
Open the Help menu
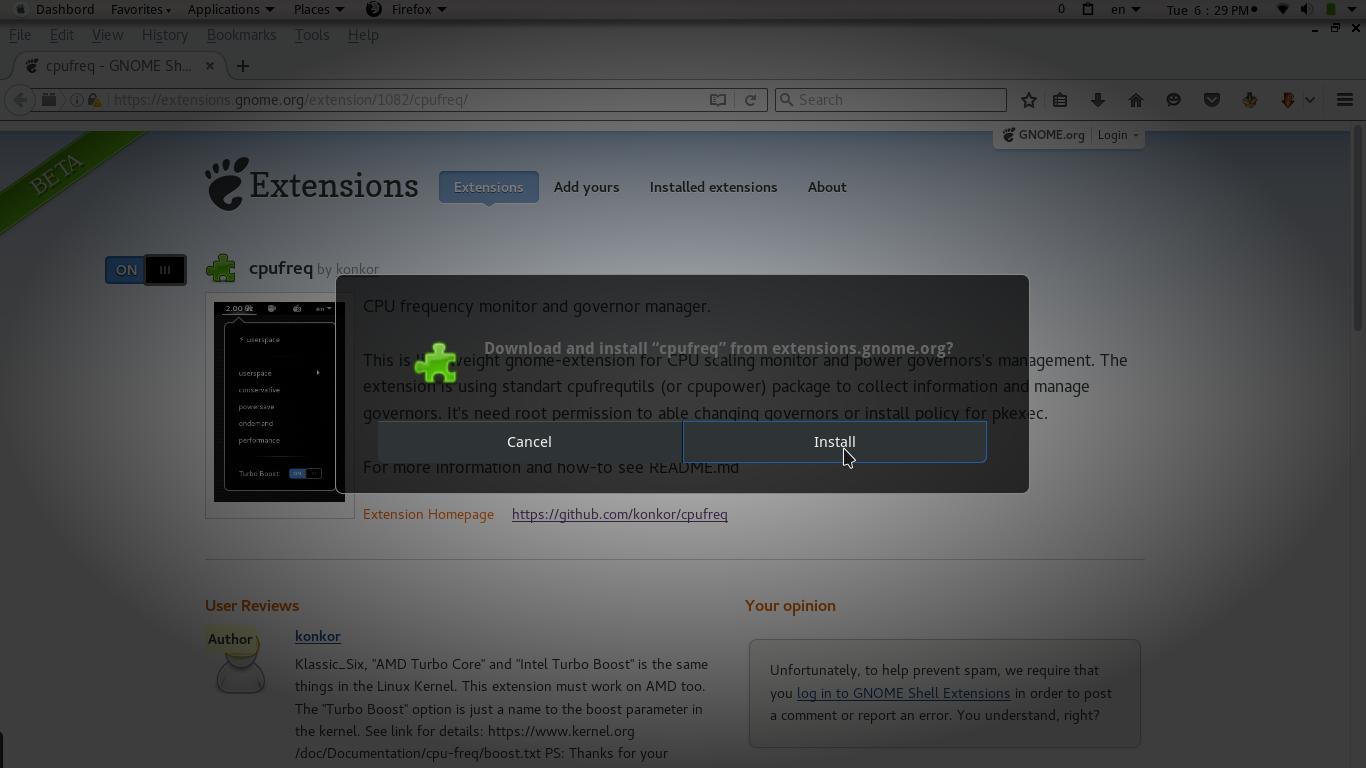(x=363, y=35)
